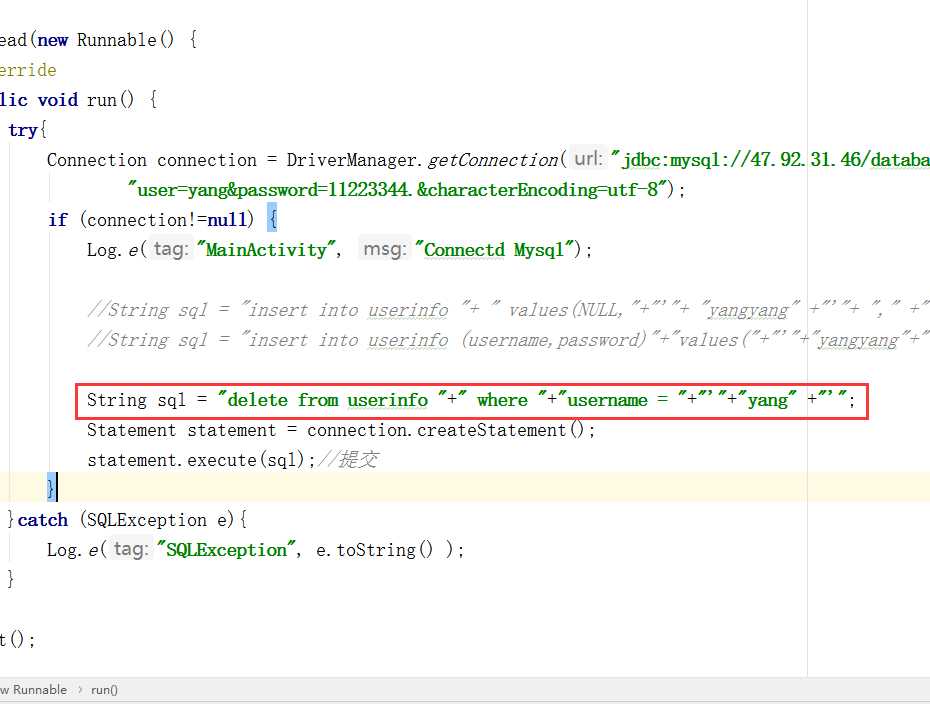The width and height of the screenshot is (930, 704).
Task: Click the " where " string literal
Action: [502, 400]
